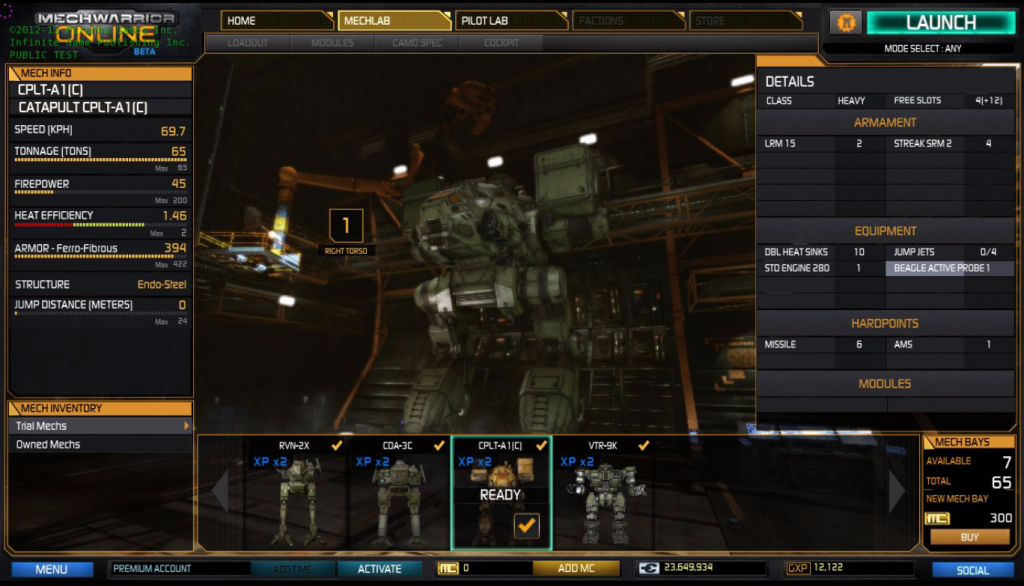Viewport: 1024px width, 586px height.
Task: Toggle the checkmark on VTR-9K card
Action: point(644,445)
